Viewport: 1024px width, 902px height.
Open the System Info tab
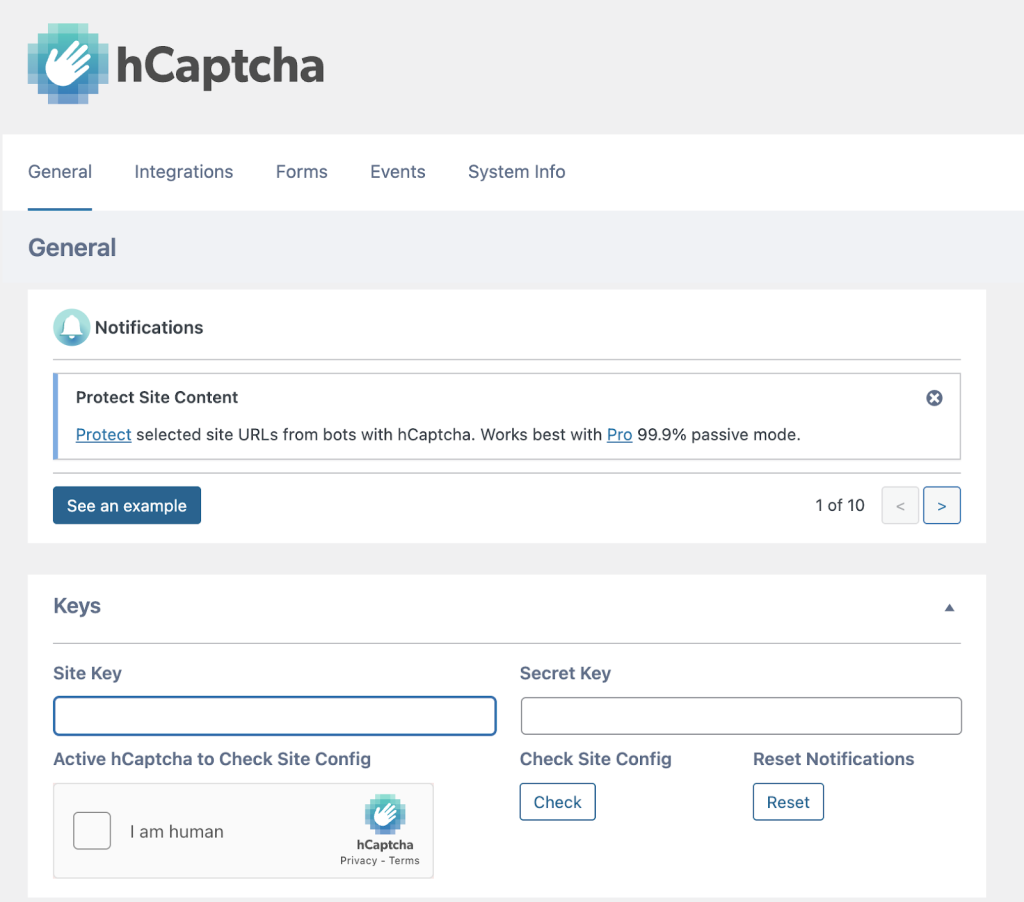pos(516,172)
